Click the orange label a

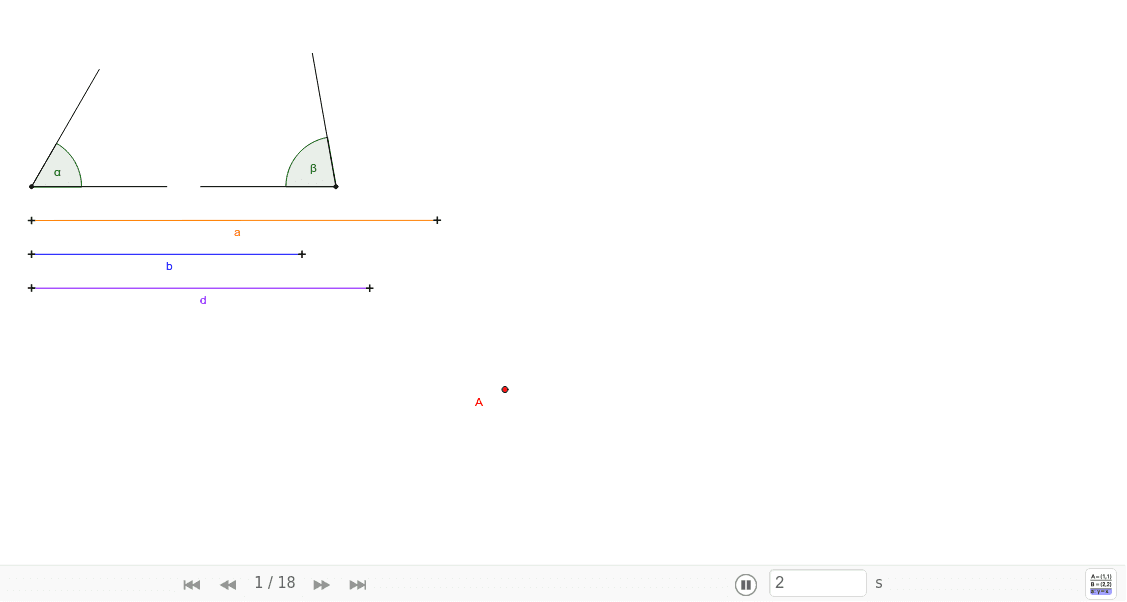tap(237, 233)
